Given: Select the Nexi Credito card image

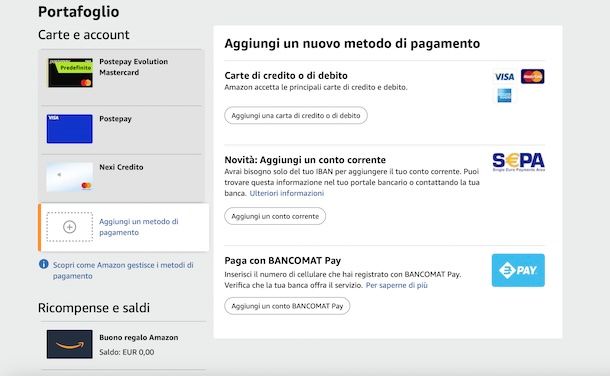Looking at the screenshot, I should pyautogui.click(x=70, y=177).
